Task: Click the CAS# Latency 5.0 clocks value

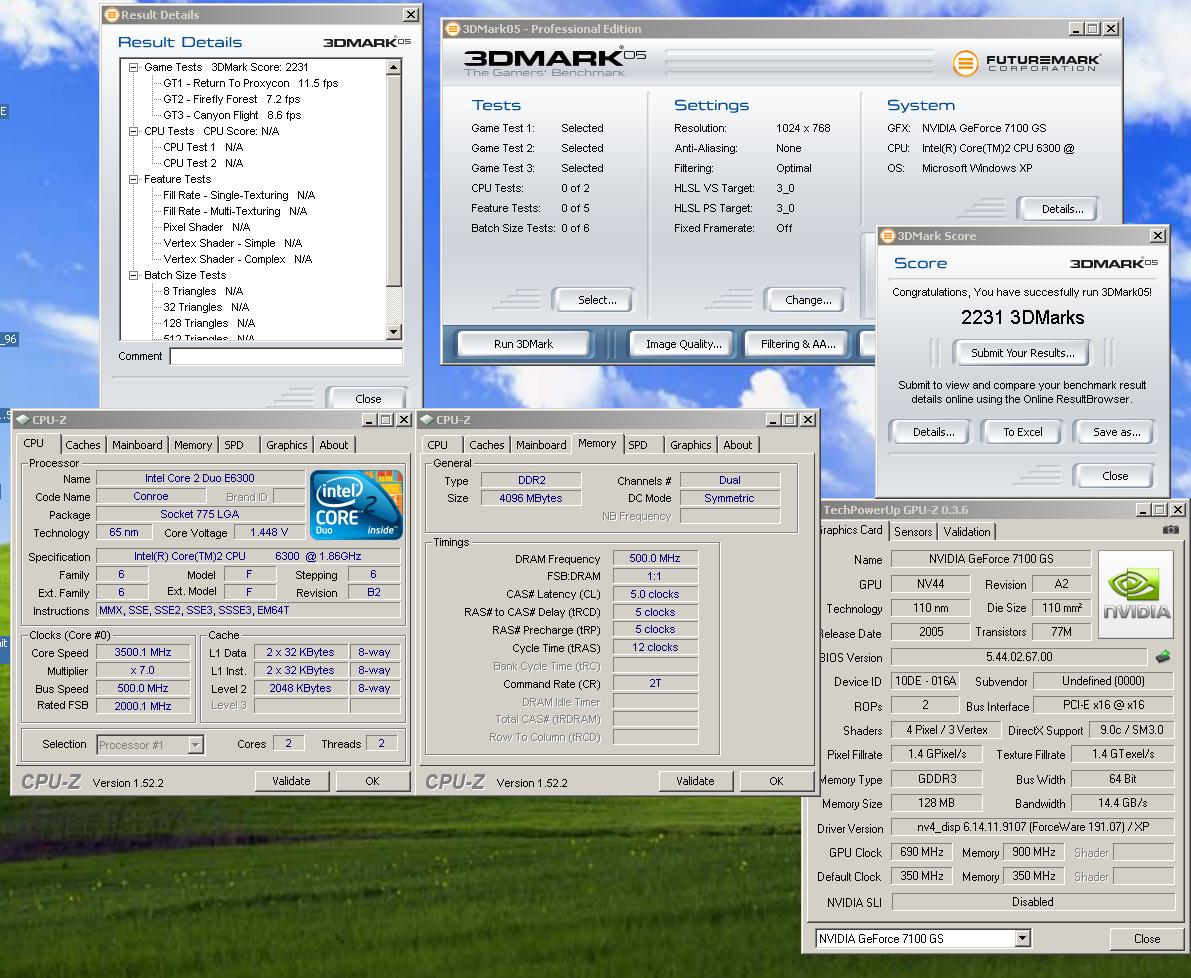Action: click(x=655, y=594)
